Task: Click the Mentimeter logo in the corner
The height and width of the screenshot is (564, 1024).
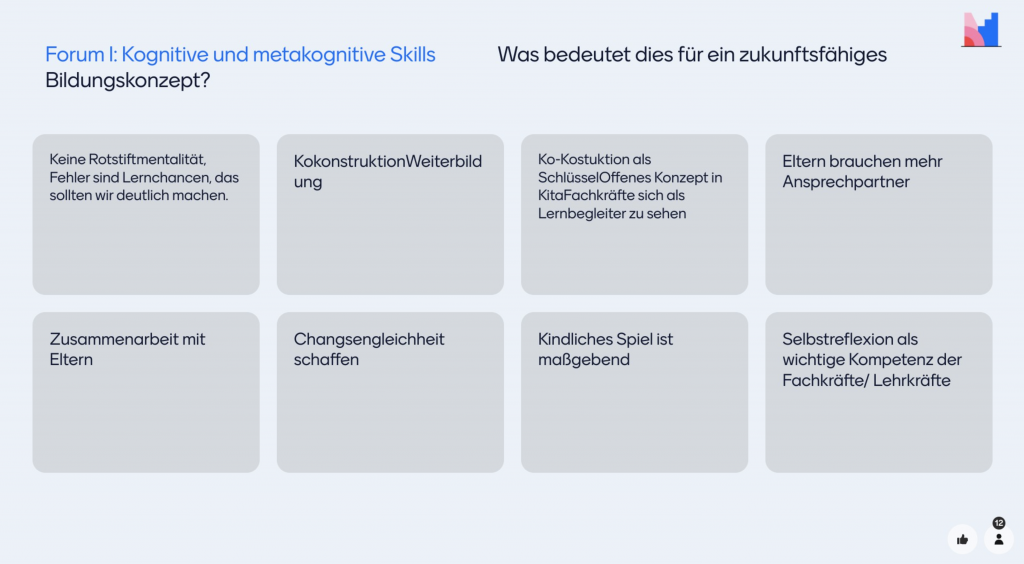Action: (x=980, y=30)
